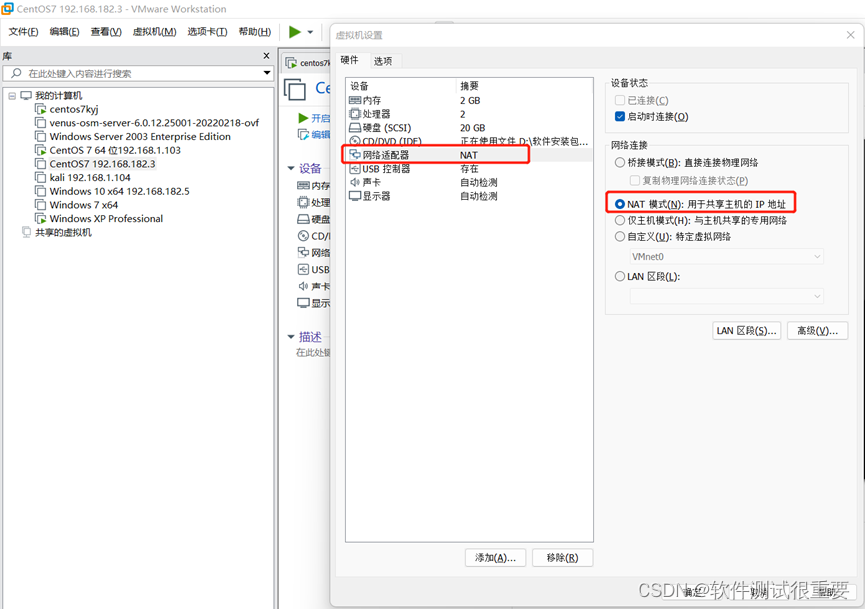Toggle replicate physical network state (复制物理网络连接状态) checkbox
The image size is (865, 609).
(634, 180)
